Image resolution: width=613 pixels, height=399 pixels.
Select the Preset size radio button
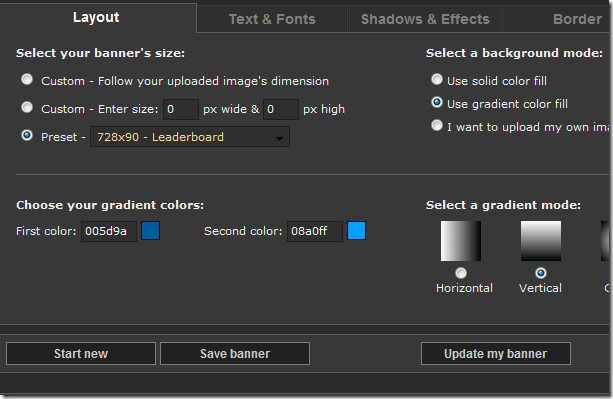[x=27, y=135]
